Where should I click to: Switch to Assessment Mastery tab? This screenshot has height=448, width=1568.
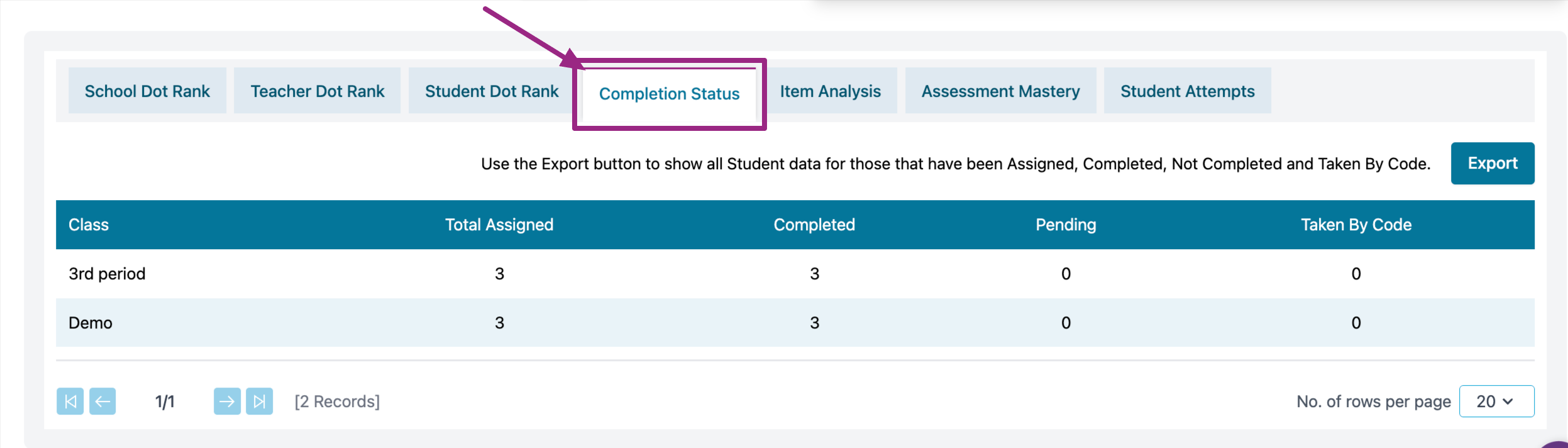1000,91
